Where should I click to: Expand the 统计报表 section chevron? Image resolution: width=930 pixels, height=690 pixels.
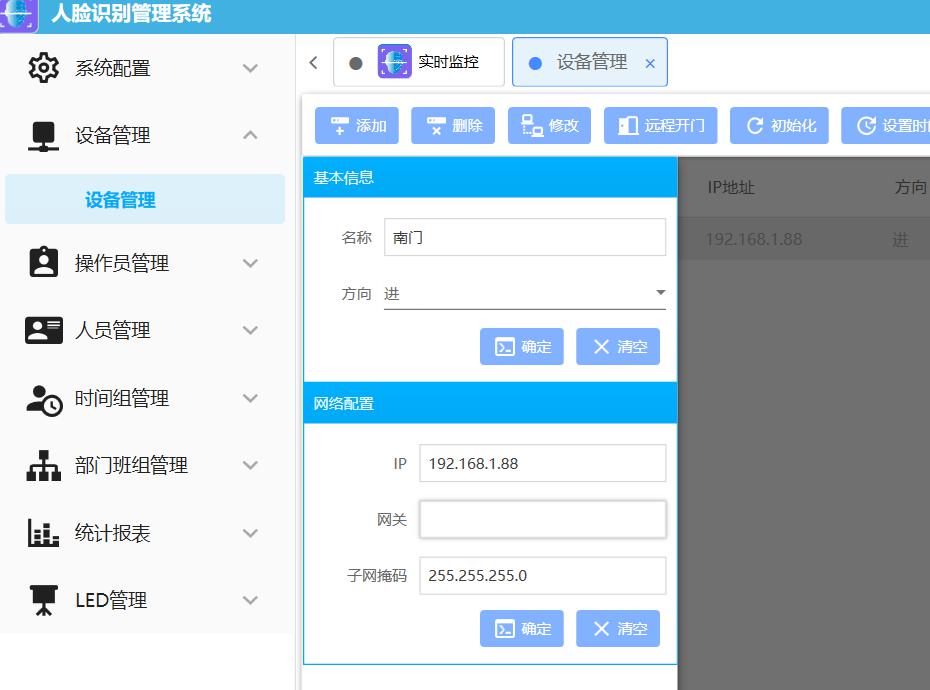point(250,533)
